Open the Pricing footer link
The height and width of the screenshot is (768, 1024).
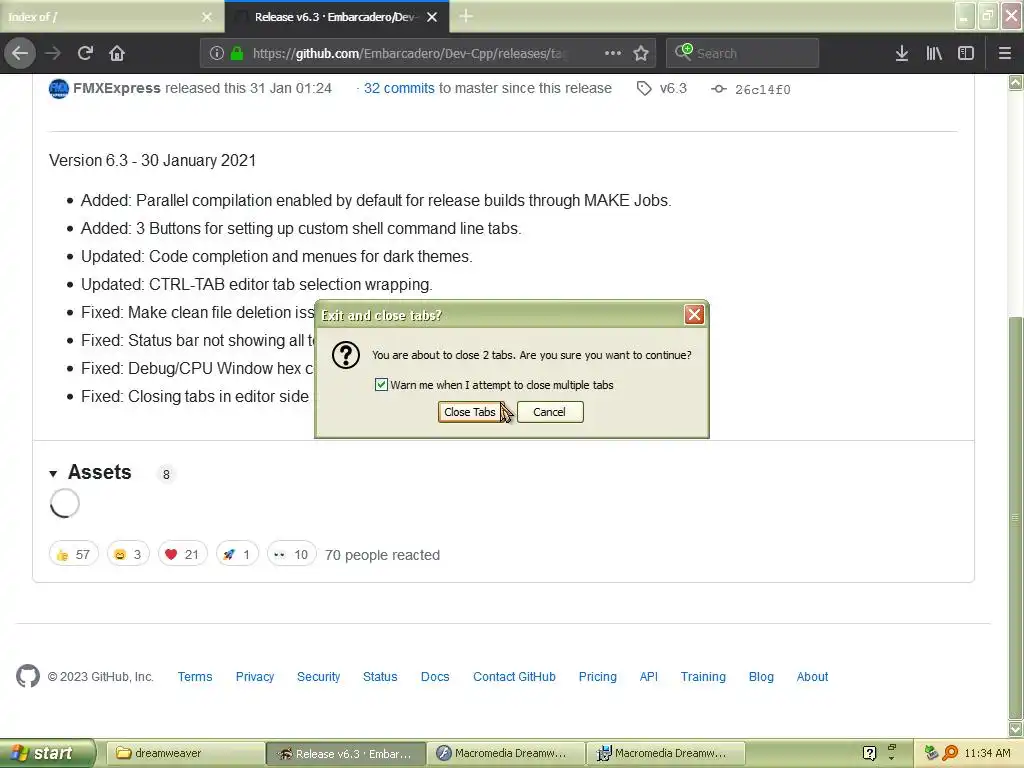coord(598,677)
